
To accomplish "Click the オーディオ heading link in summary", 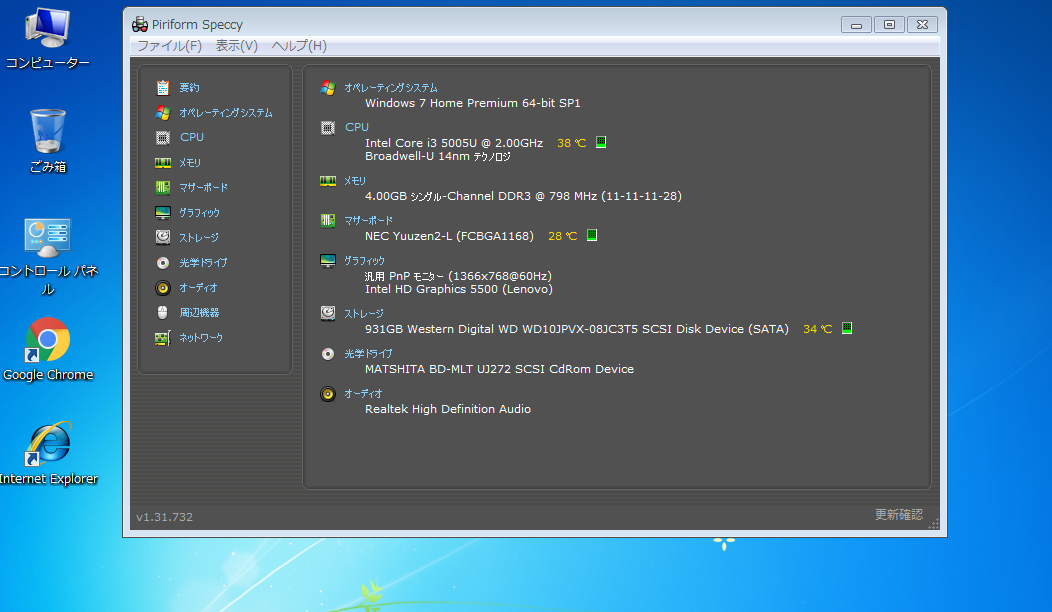I will pyautogui.click(x=363, y=394).
